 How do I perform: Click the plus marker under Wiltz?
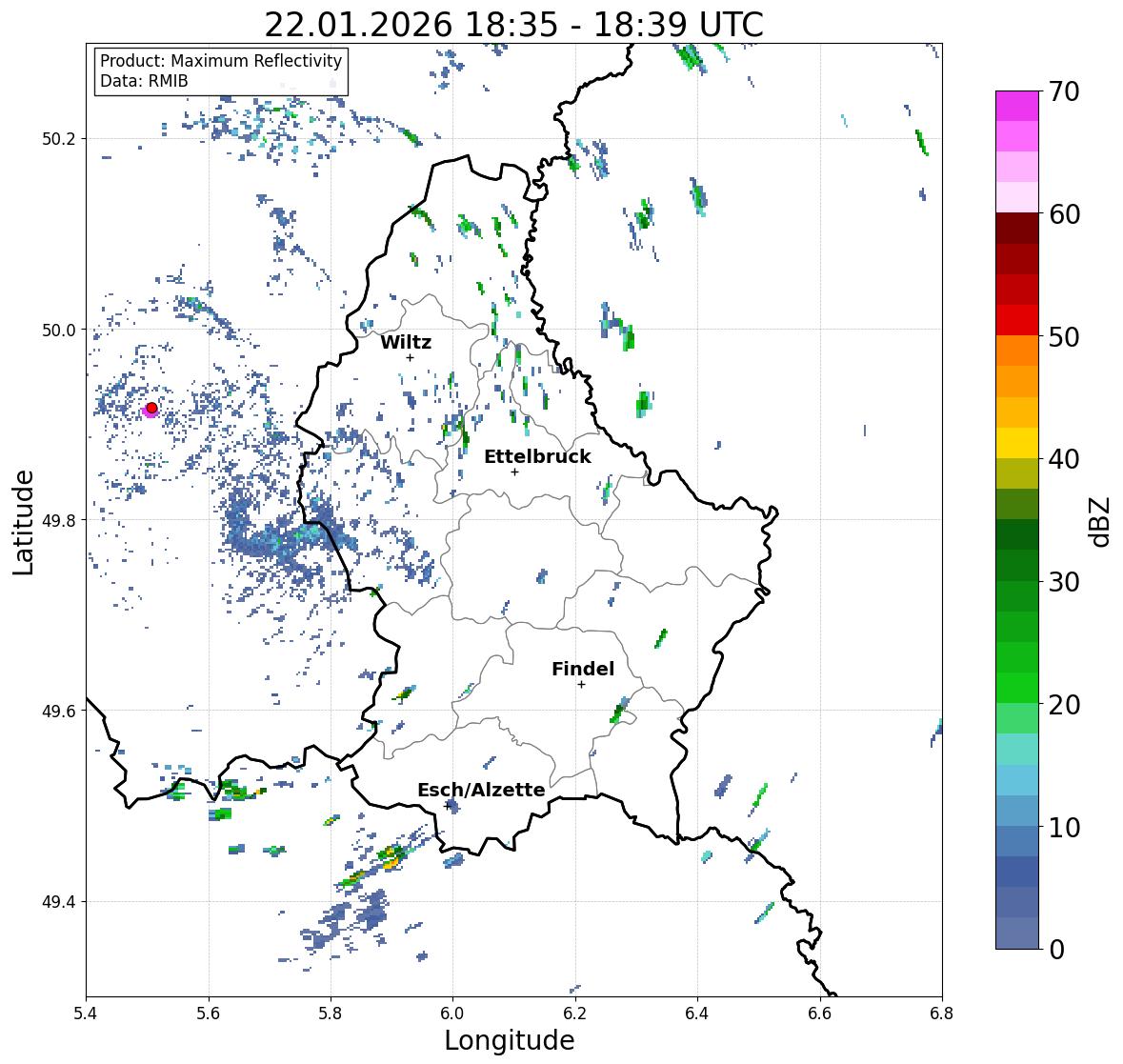410,357
